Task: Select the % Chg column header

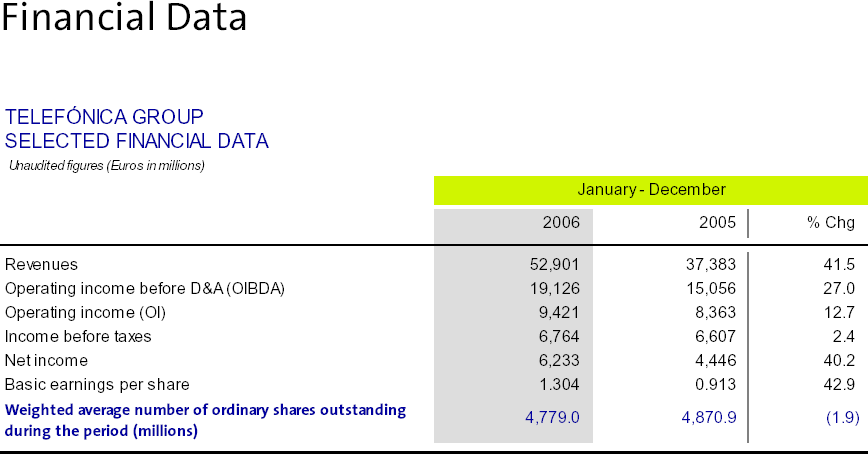Action: [x=831, y=223]
